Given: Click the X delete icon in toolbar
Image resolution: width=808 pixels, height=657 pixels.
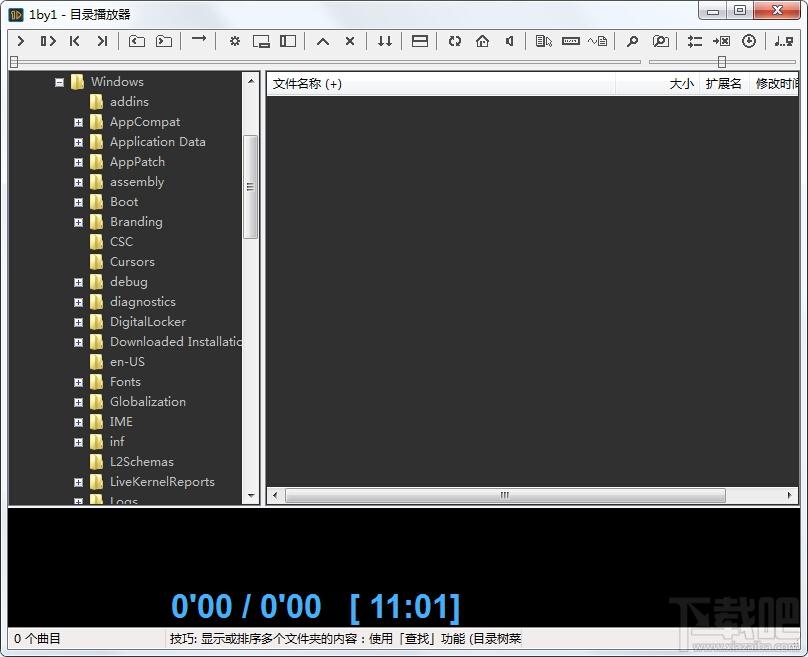Looking at the screenshot, I should point(350,41).
